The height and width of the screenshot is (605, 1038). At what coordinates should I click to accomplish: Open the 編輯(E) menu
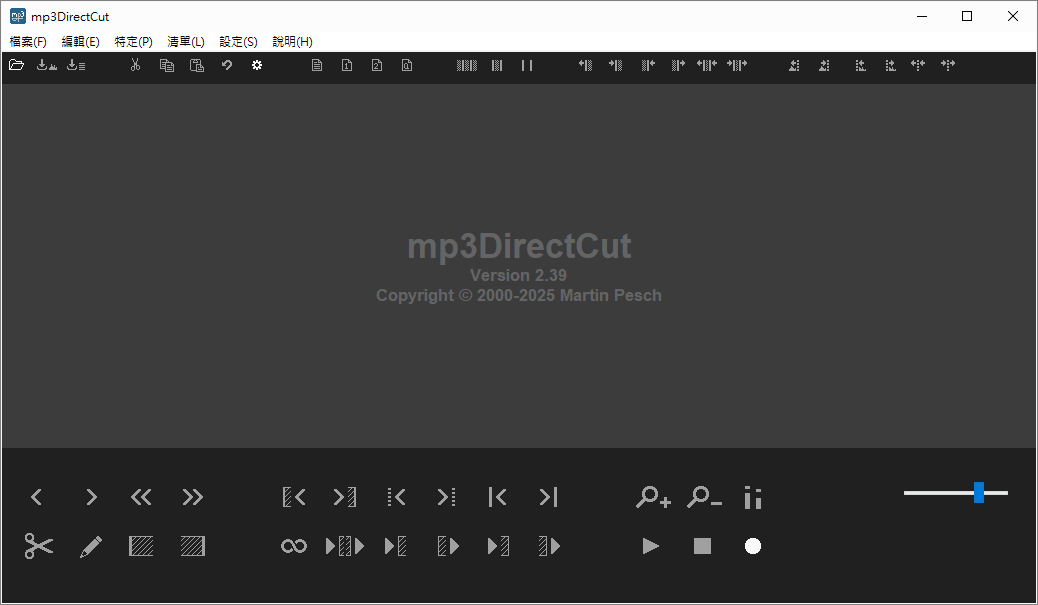coord(80,42)
